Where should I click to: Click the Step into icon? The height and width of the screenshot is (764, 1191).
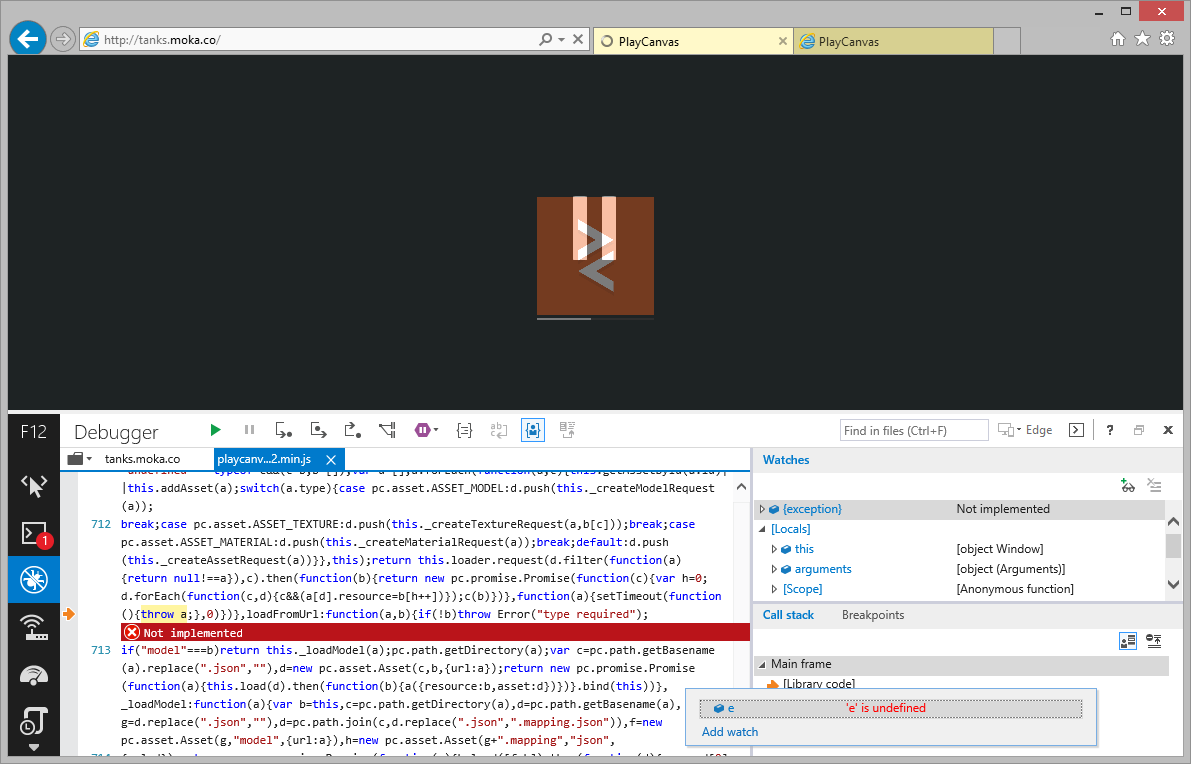(283, 431)
